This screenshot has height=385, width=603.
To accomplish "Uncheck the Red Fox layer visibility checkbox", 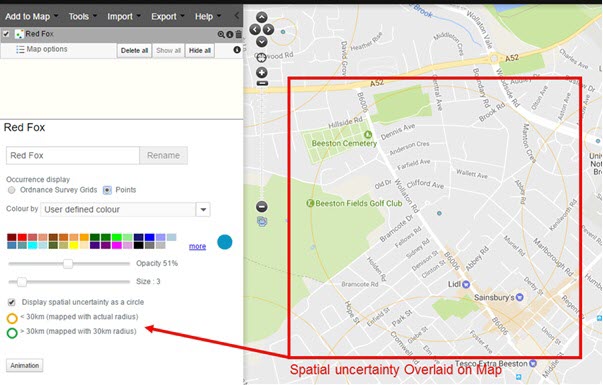I will pyautogui.click(x=6, y=34).
